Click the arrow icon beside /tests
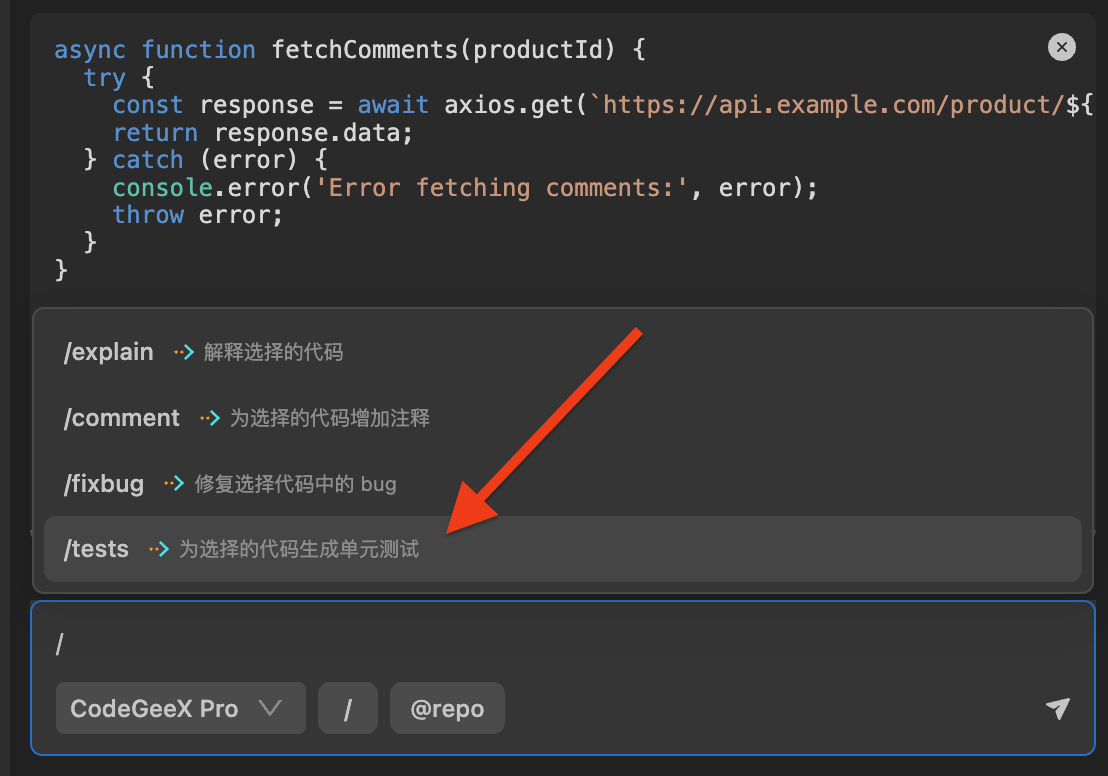The width and height of the screenshot is (1108, 776). point(158,549)
